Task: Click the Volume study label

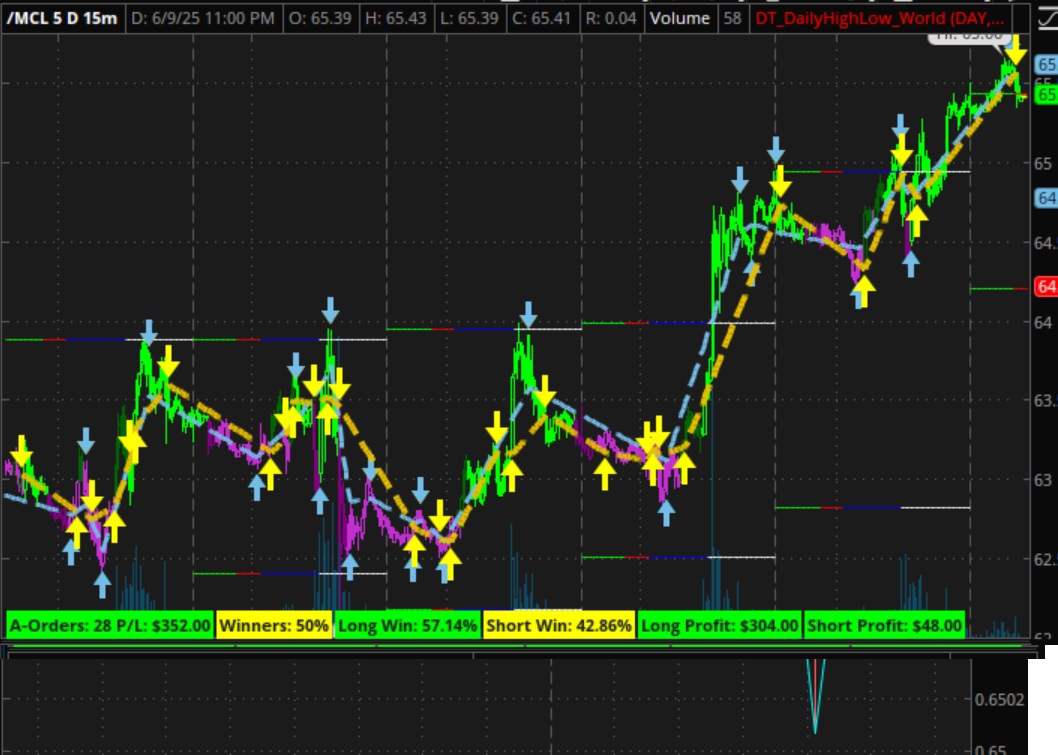Action: (x=679, y=18)
